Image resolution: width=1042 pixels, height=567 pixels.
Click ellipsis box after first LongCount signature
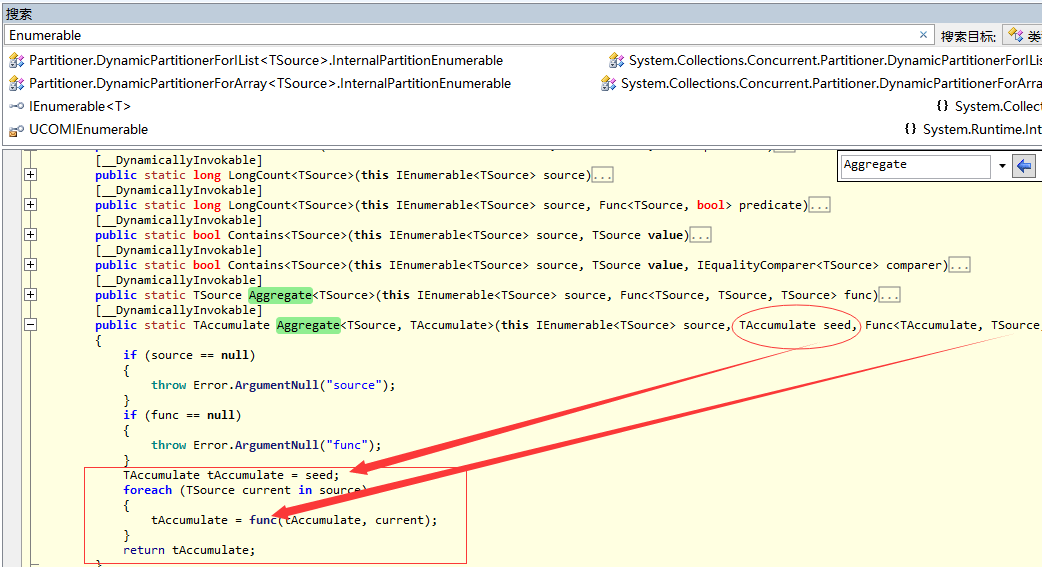pyautogui.click(x=602, y=175)
